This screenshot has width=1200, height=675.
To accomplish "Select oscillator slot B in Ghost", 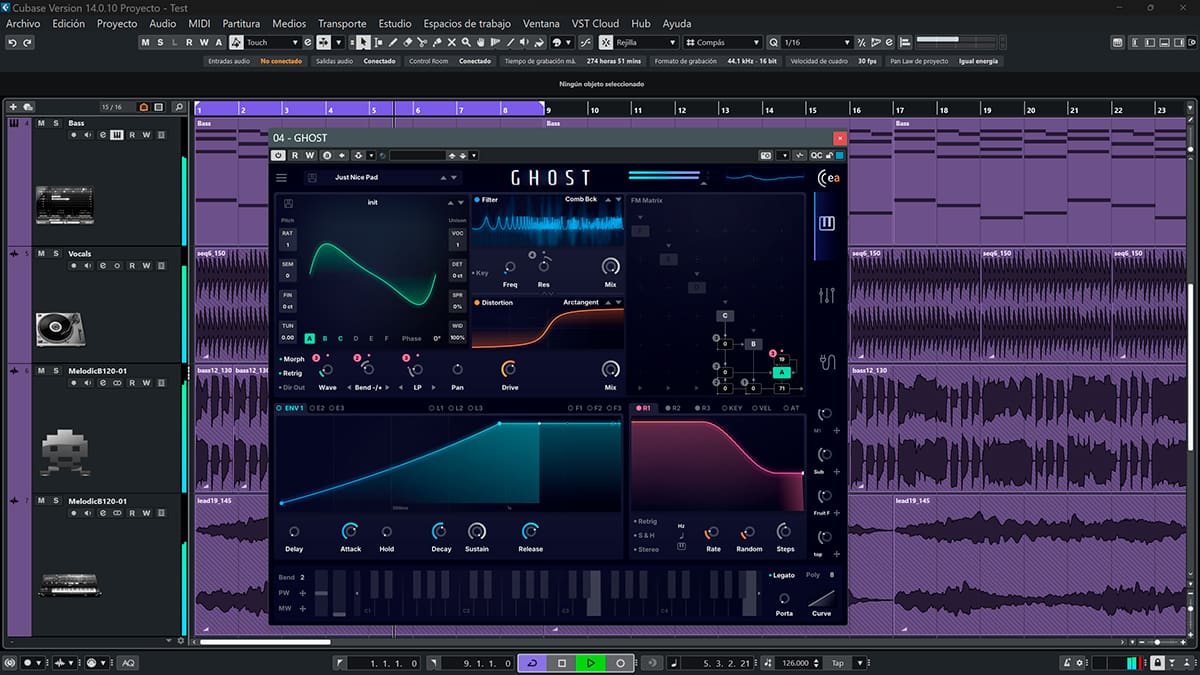I will click(325, 339).
